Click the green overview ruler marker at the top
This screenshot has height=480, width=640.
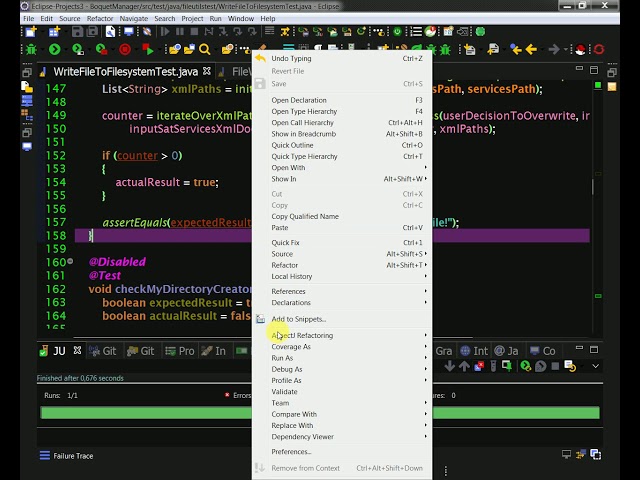point(598,85)
